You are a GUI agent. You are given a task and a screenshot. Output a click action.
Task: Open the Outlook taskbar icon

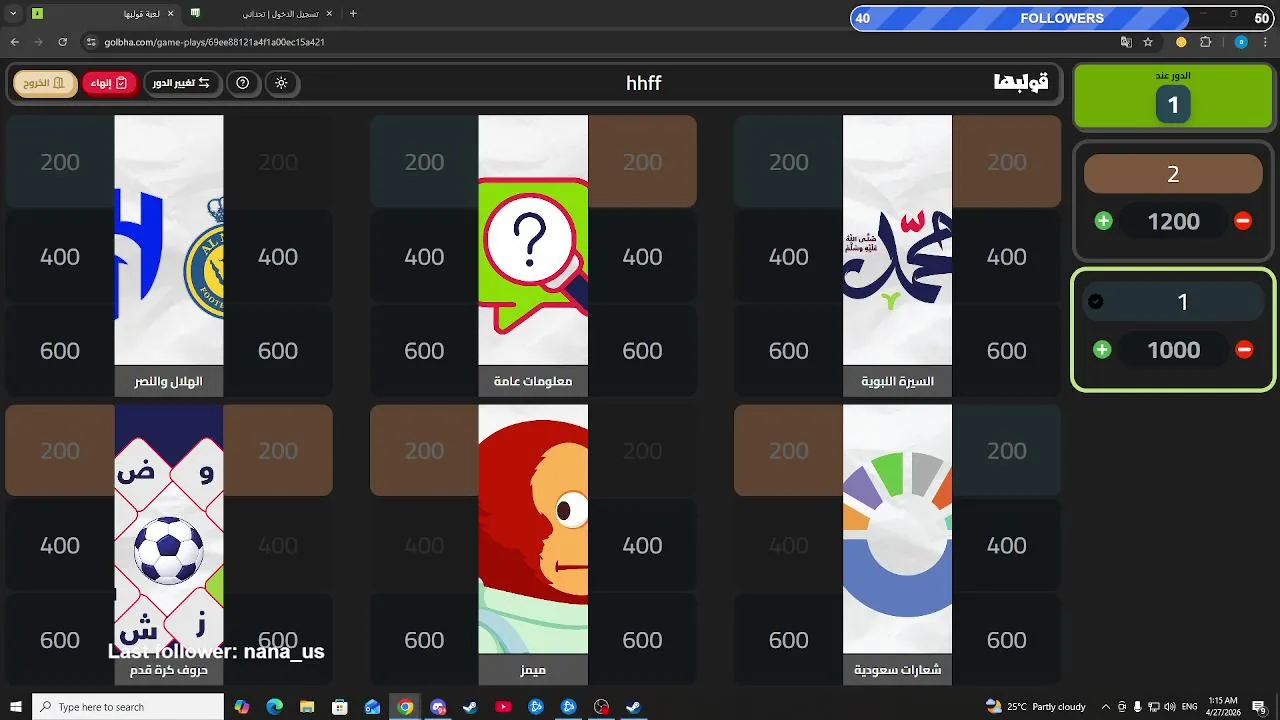pos(372,707)
